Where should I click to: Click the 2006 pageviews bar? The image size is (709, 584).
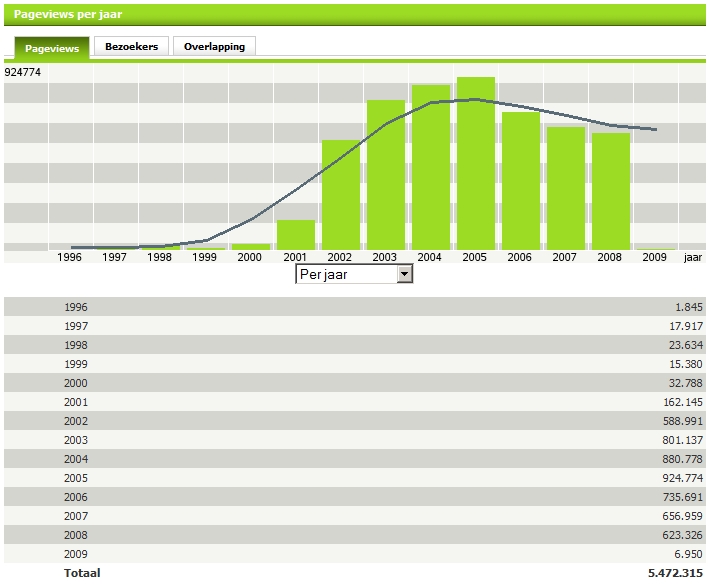(521, 181)
